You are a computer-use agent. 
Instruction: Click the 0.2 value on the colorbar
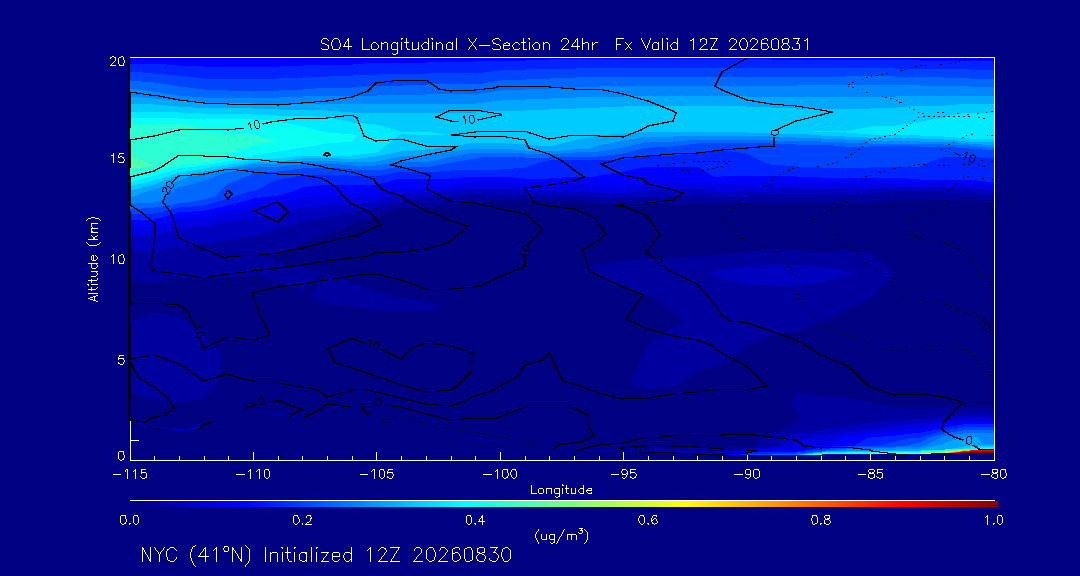303,520
